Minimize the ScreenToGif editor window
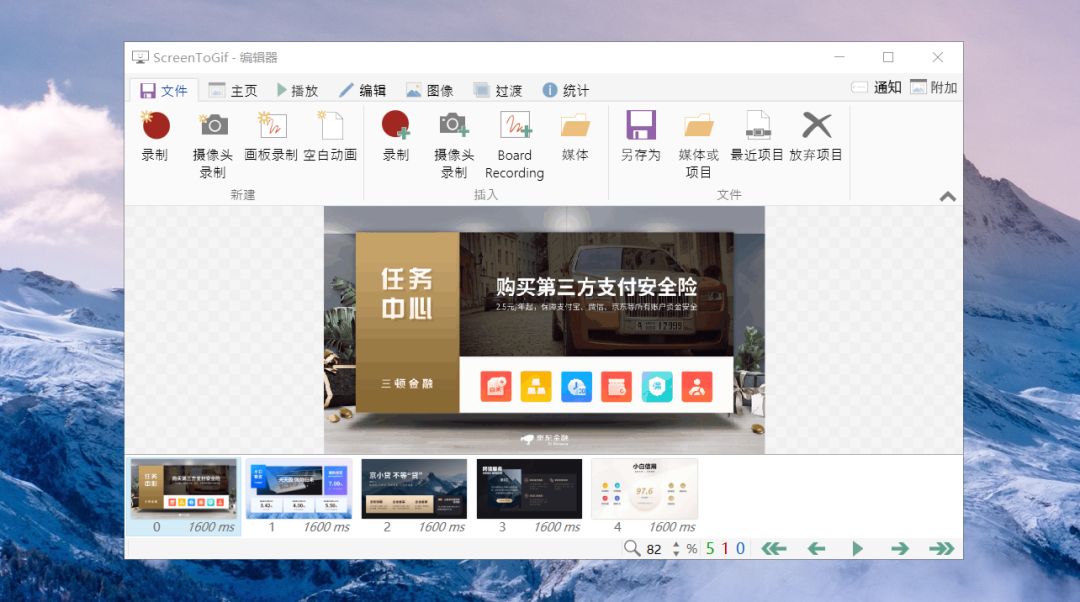The height and width of the screenshot is (602, 1080). (x=839, y=57)
